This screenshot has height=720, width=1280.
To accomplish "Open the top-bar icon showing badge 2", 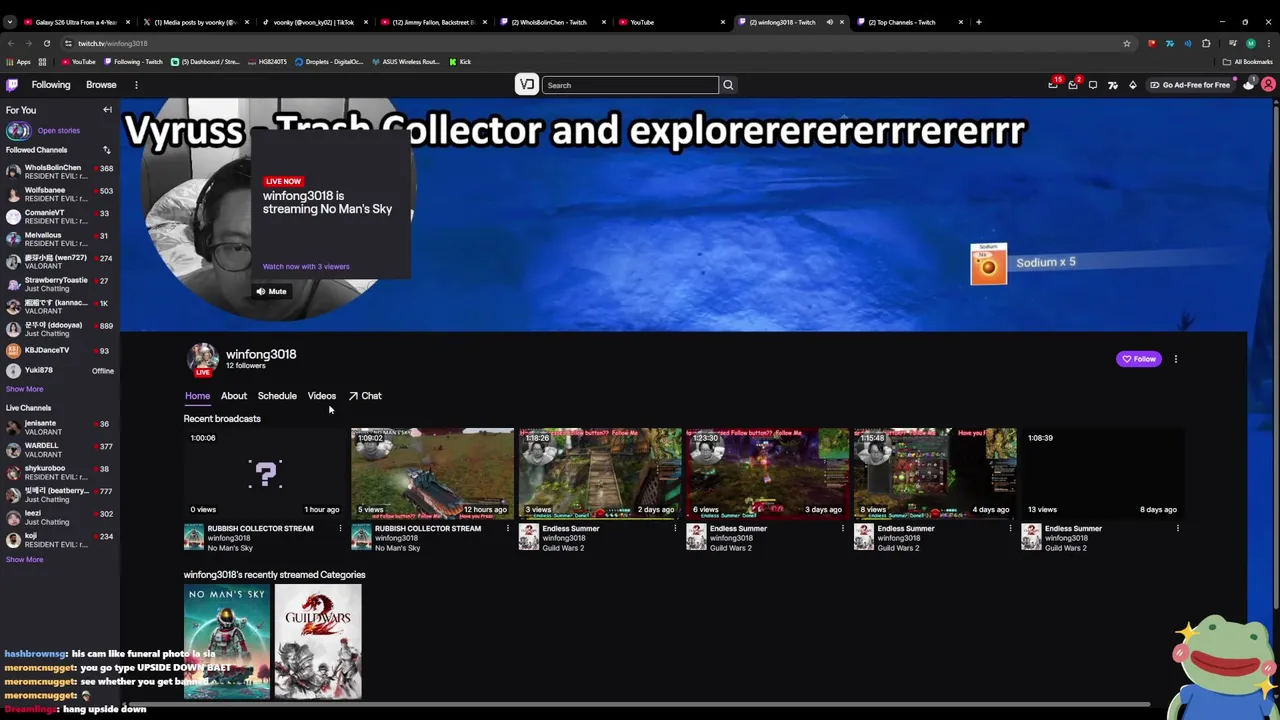I will 1073,85.
